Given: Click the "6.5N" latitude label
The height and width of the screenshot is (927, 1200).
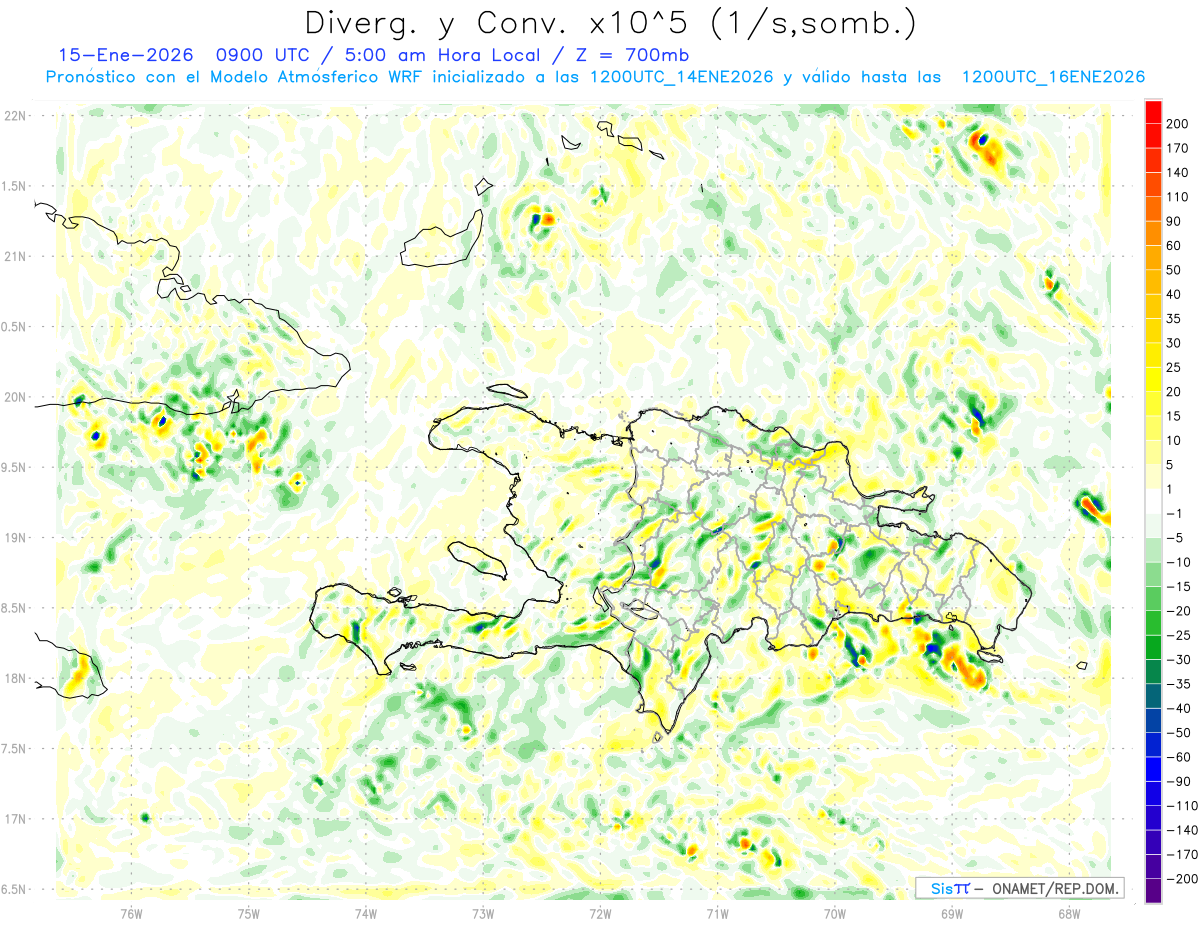Looking at the screenshot, I should (x=14, y=889).
